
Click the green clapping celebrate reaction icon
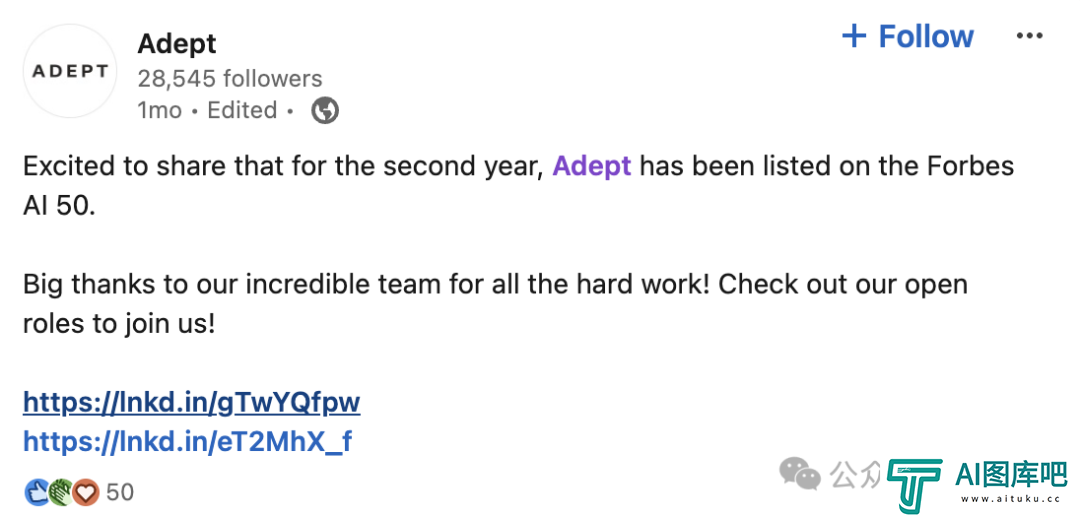pos(61,492)
